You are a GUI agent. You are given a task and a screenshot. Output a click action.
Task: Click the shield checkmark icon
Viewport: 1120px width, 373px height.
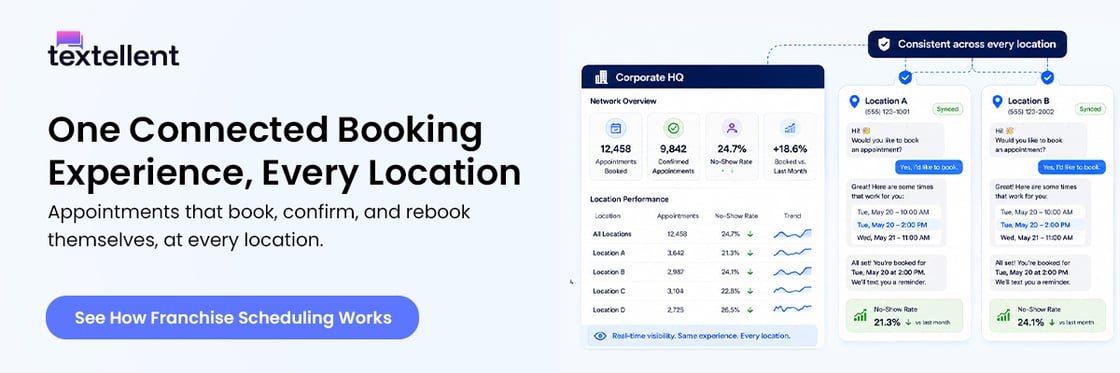coord(884,44)
